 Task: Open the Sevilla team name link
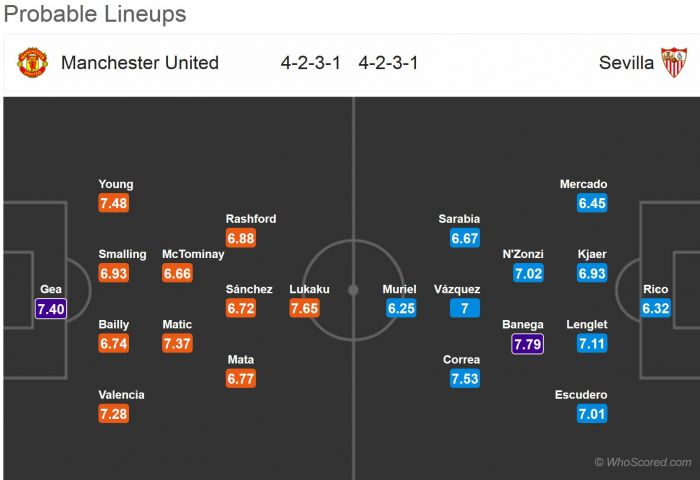pyautogui.click(x=626, y=63)
